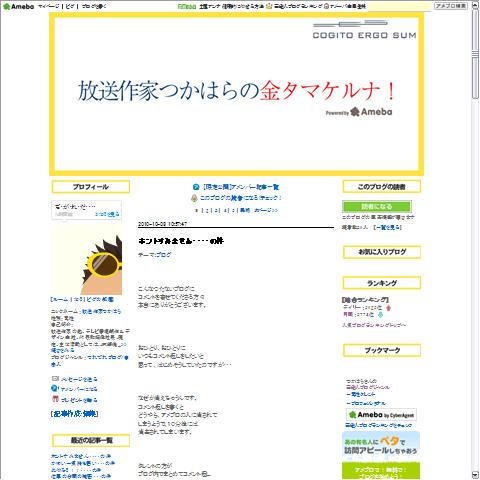Screen dimensions: 480x480
Task: Open the ルーム link under the avatar
Action: pos(60,299)
